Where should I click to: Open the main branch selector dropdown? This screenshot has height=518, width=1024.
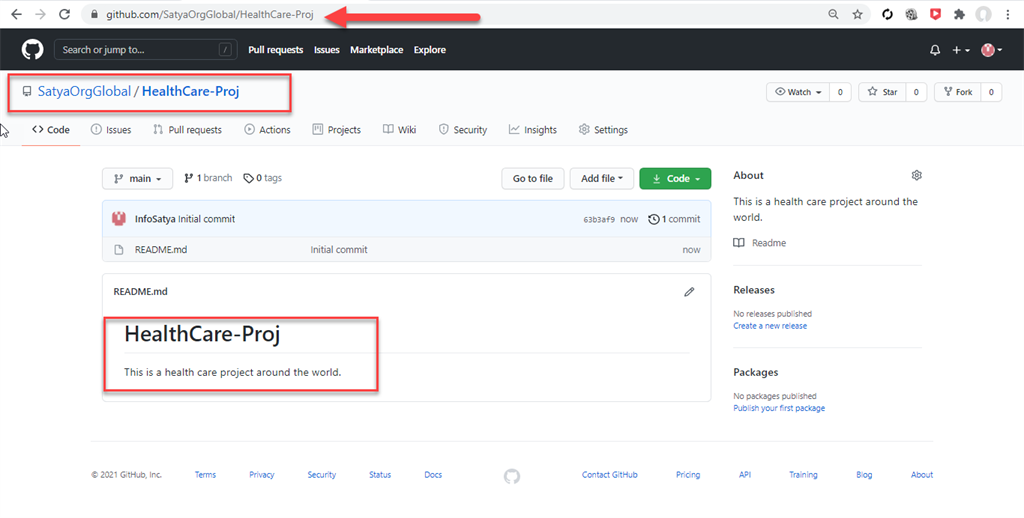pyautogui.click(x=137, y=178)
